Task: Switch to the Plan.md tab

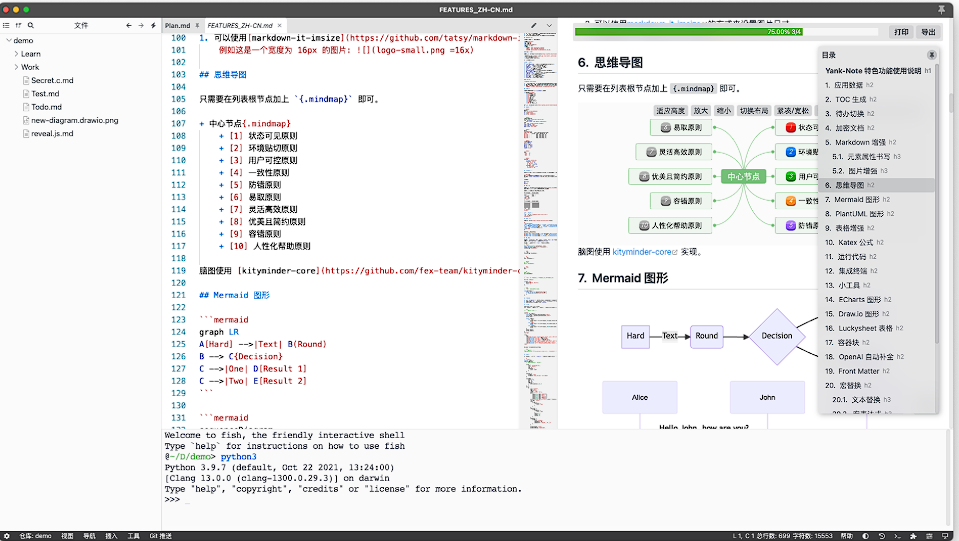Action: 177,26
